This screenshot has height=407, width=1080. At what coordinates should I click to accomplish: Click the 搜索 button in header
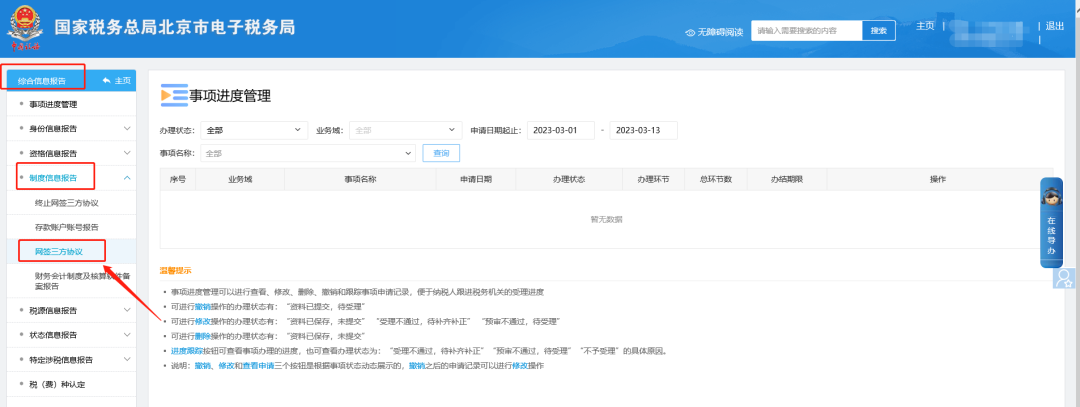[878, 31]
